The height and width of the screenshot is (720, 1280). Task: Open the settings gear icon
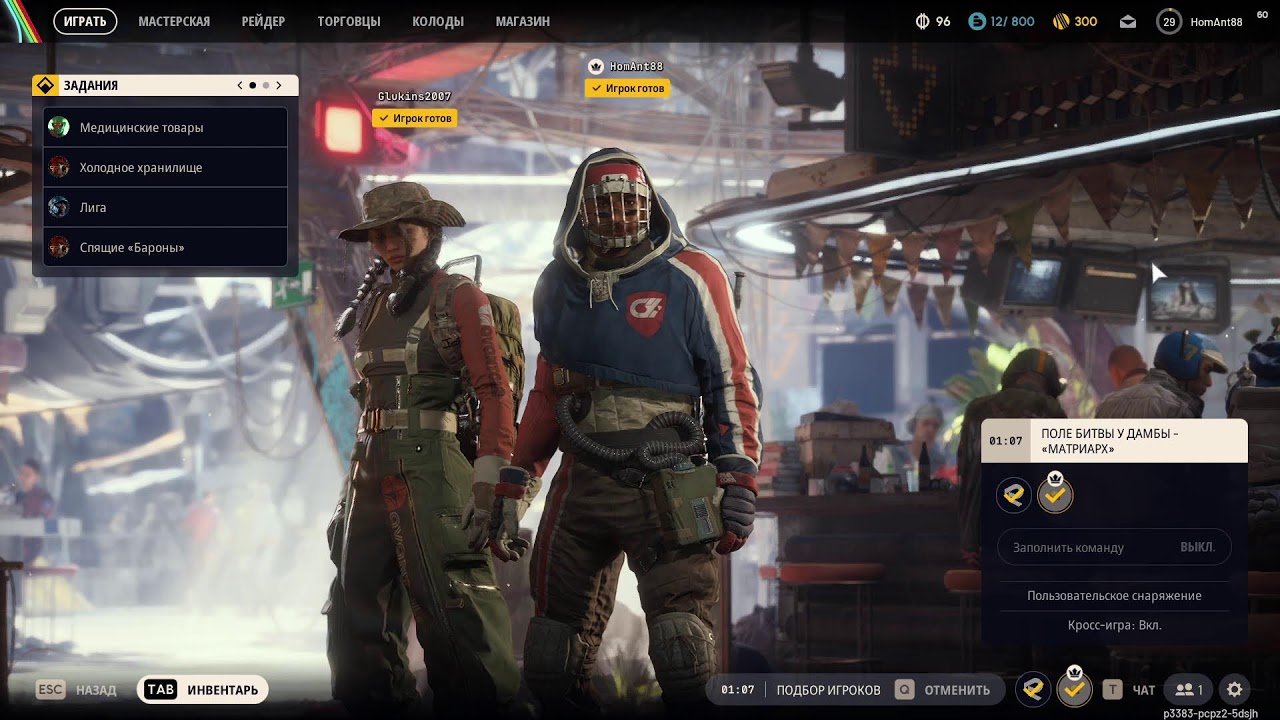tap(1235, 689)
